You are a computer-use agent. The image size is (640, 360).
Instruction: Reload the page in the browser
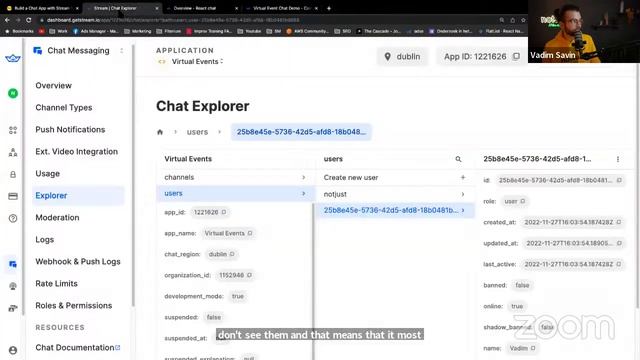(x=29, y=20)
